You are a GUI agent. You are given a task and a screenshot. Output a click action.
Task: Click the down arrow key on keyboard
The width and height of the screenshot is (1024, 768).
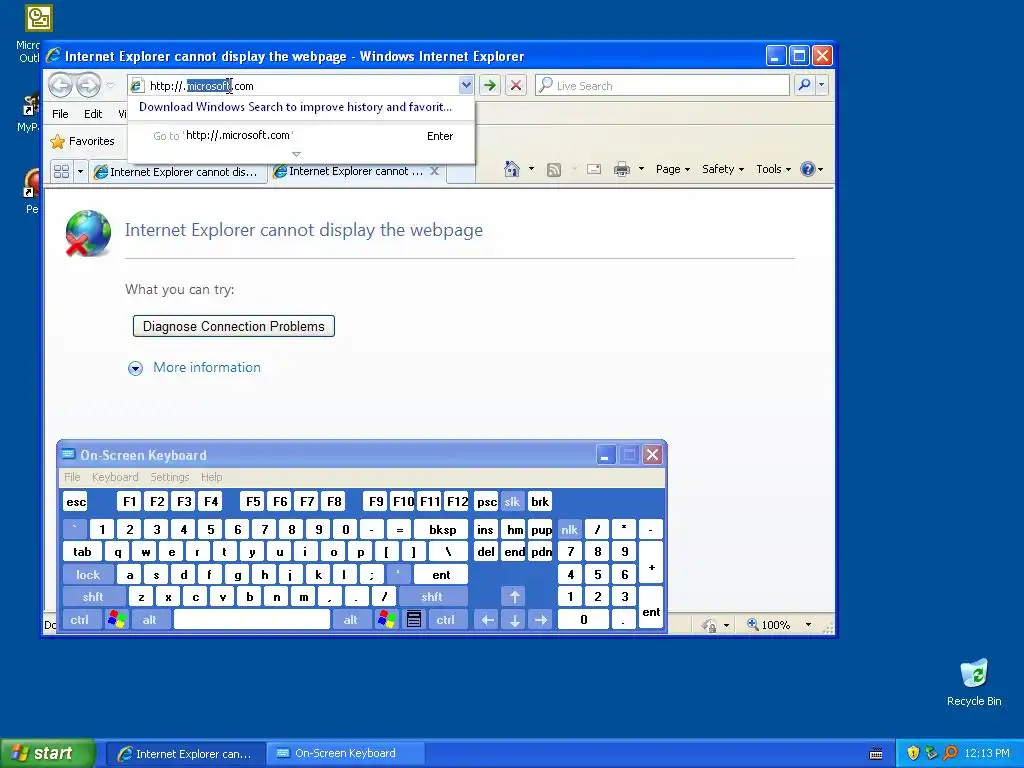click(x=515, y=620)
